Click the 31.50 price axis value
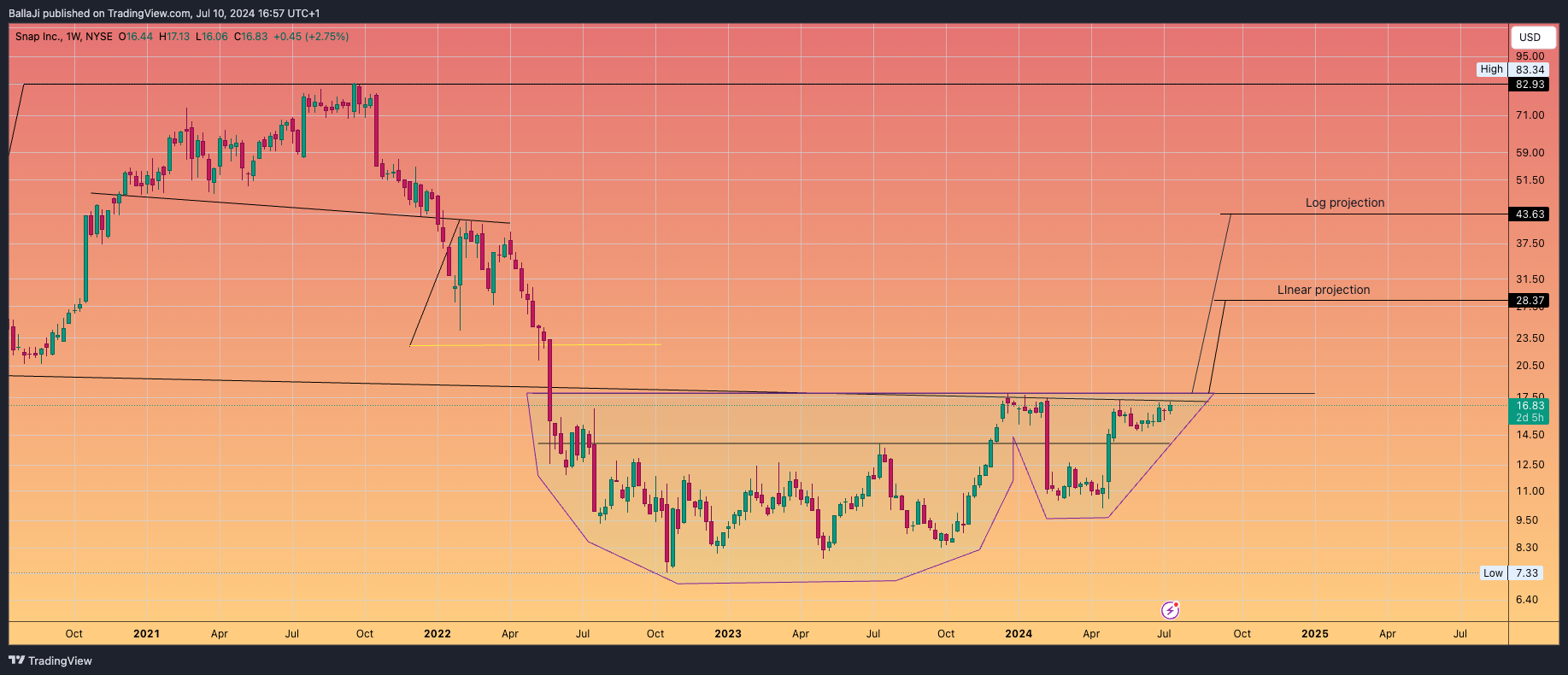The image size is (1568, 675). [1530, 279]
